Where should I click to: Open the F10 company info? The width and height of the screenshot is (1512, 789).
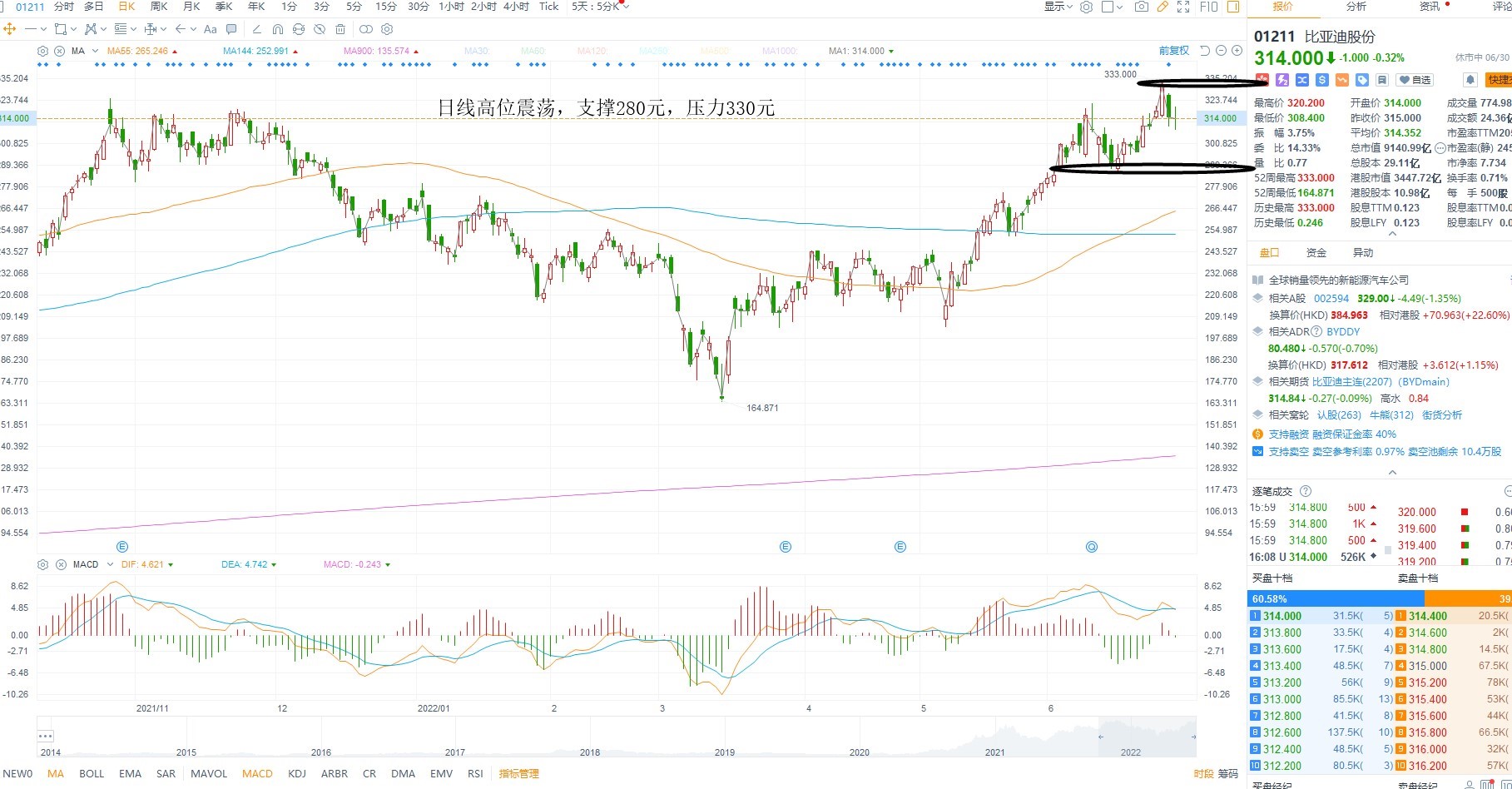click(x=1209, y=7)
